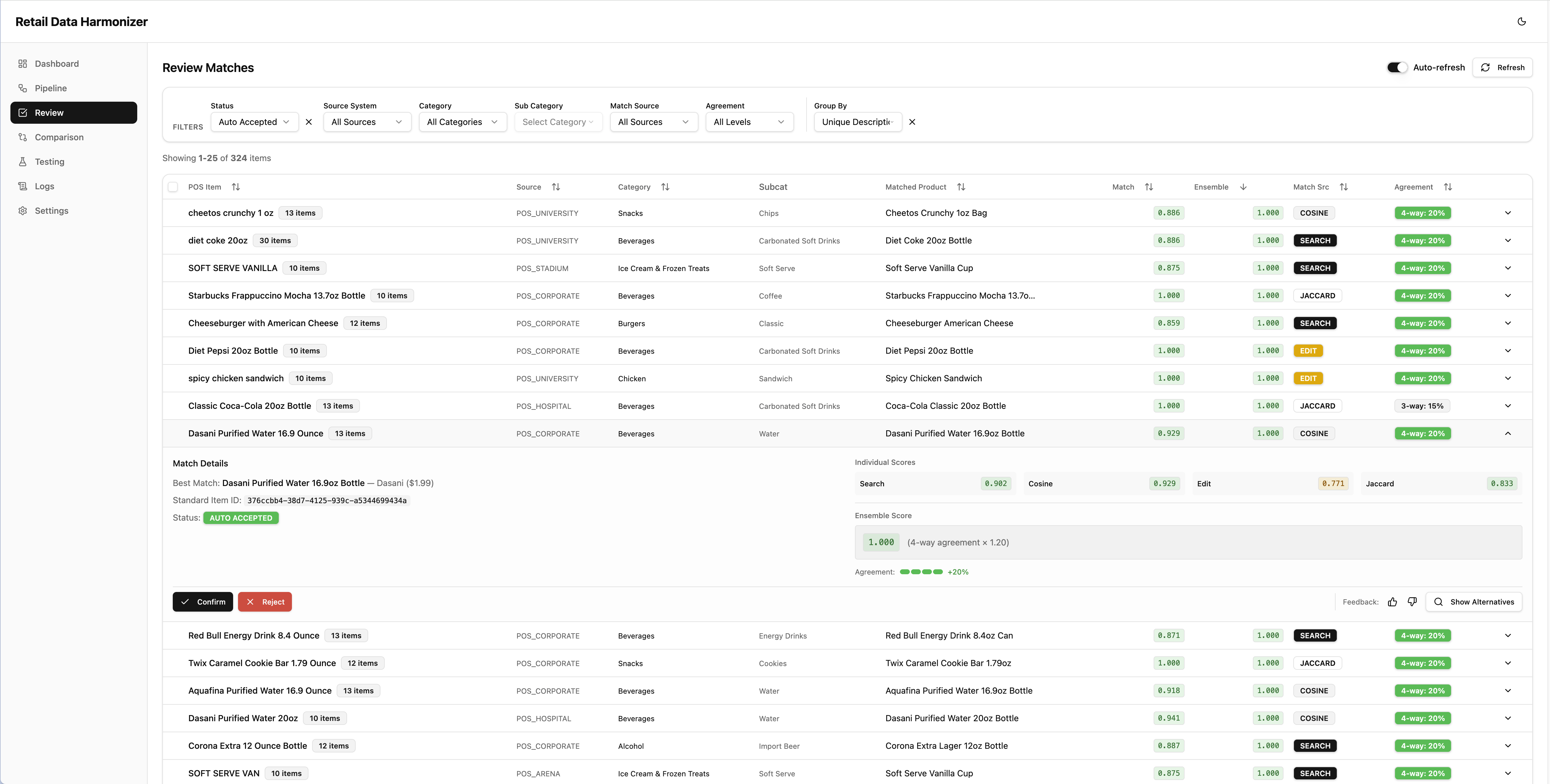Click the Edit score 0.771 value

pos(1333,483)
